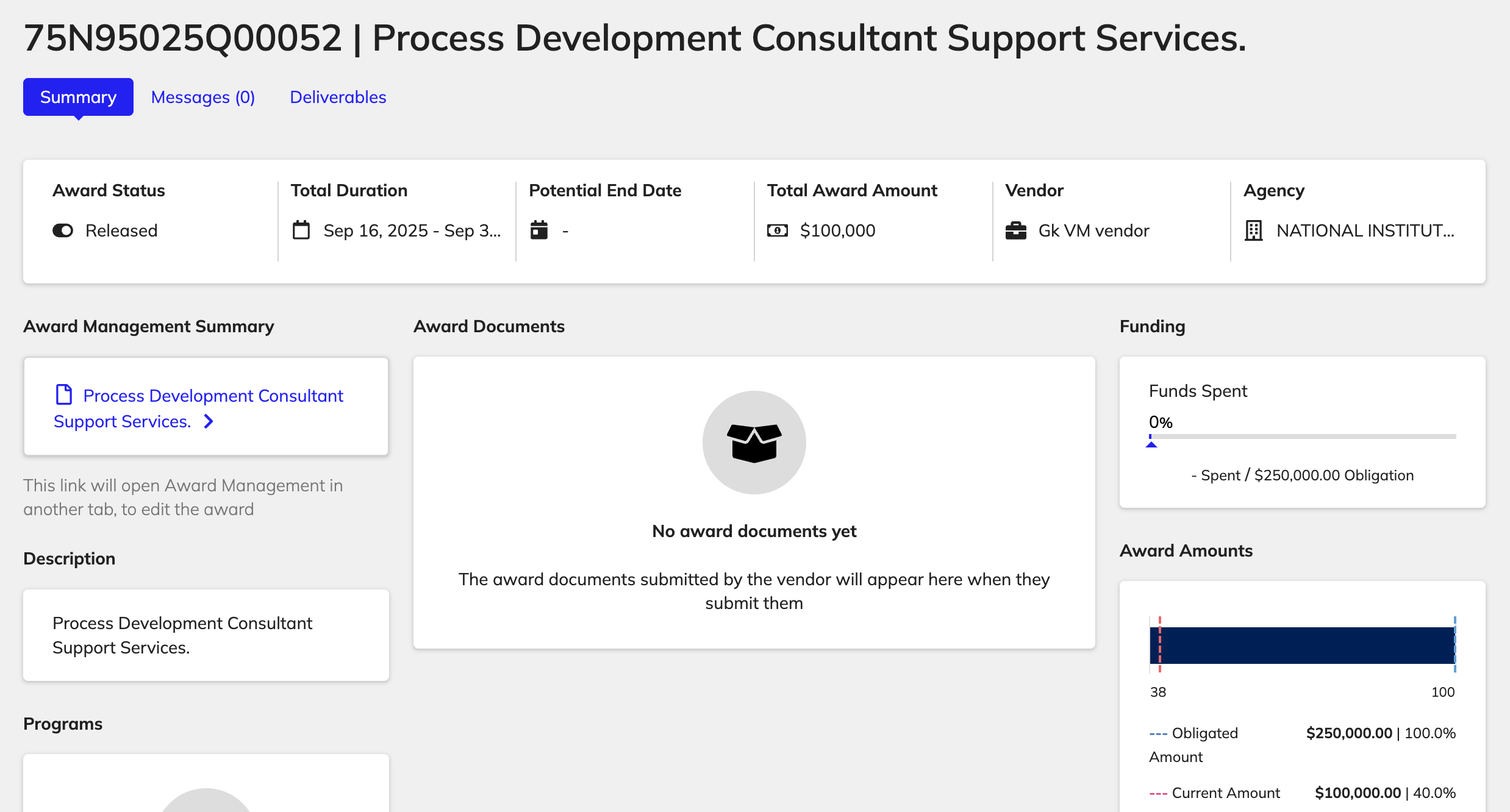This screenshot has height=812, width=1510.
Task: Click the 'Released' status text
Action: click(121, 230)
